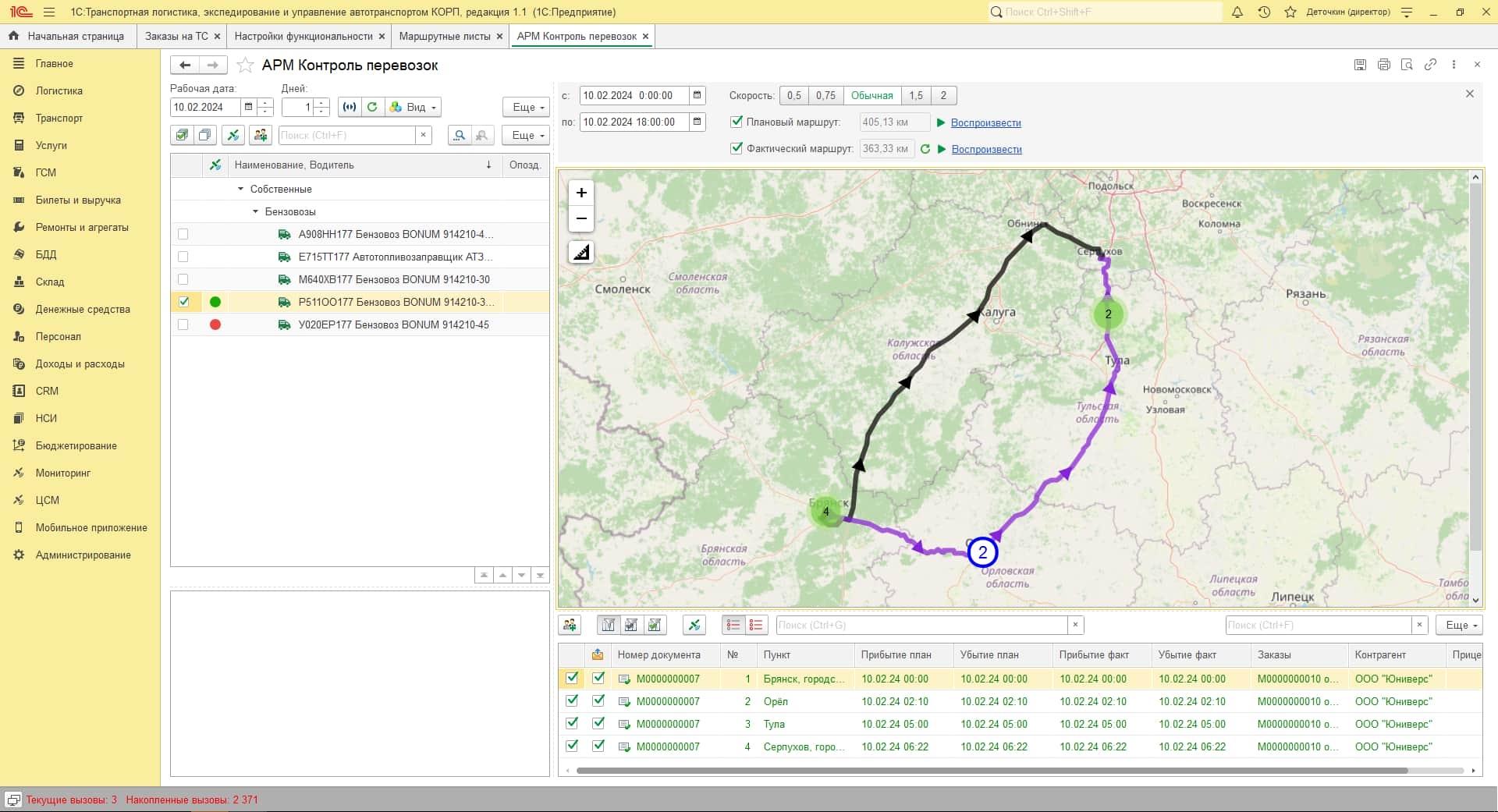The width and height of the screenshot is (1498, 812).
Task: Click the print icon in form header
Action: 1383,65
